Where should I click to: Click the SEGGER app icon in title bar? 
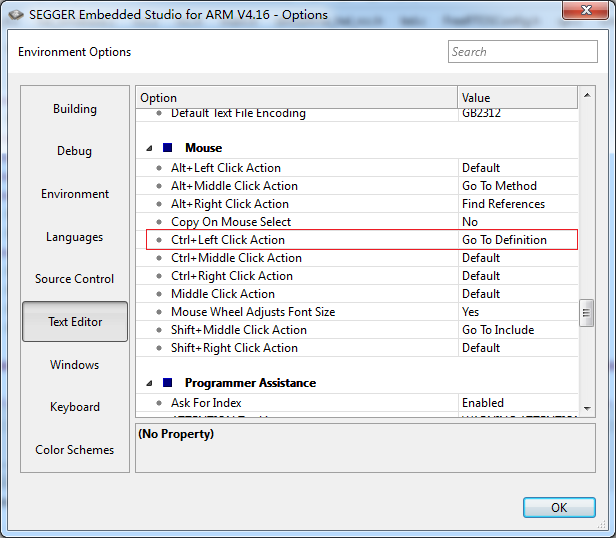[16, 15]
